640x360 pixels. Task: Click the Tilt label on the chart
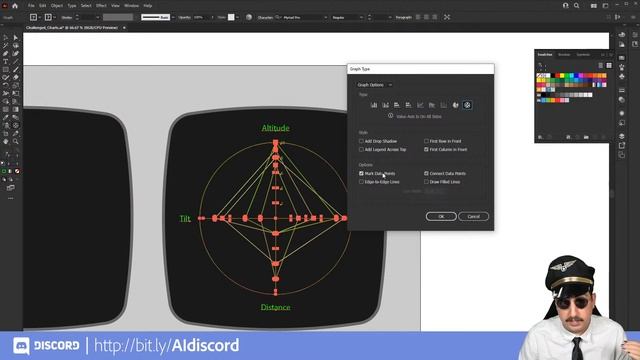click(x=185, y=219)
